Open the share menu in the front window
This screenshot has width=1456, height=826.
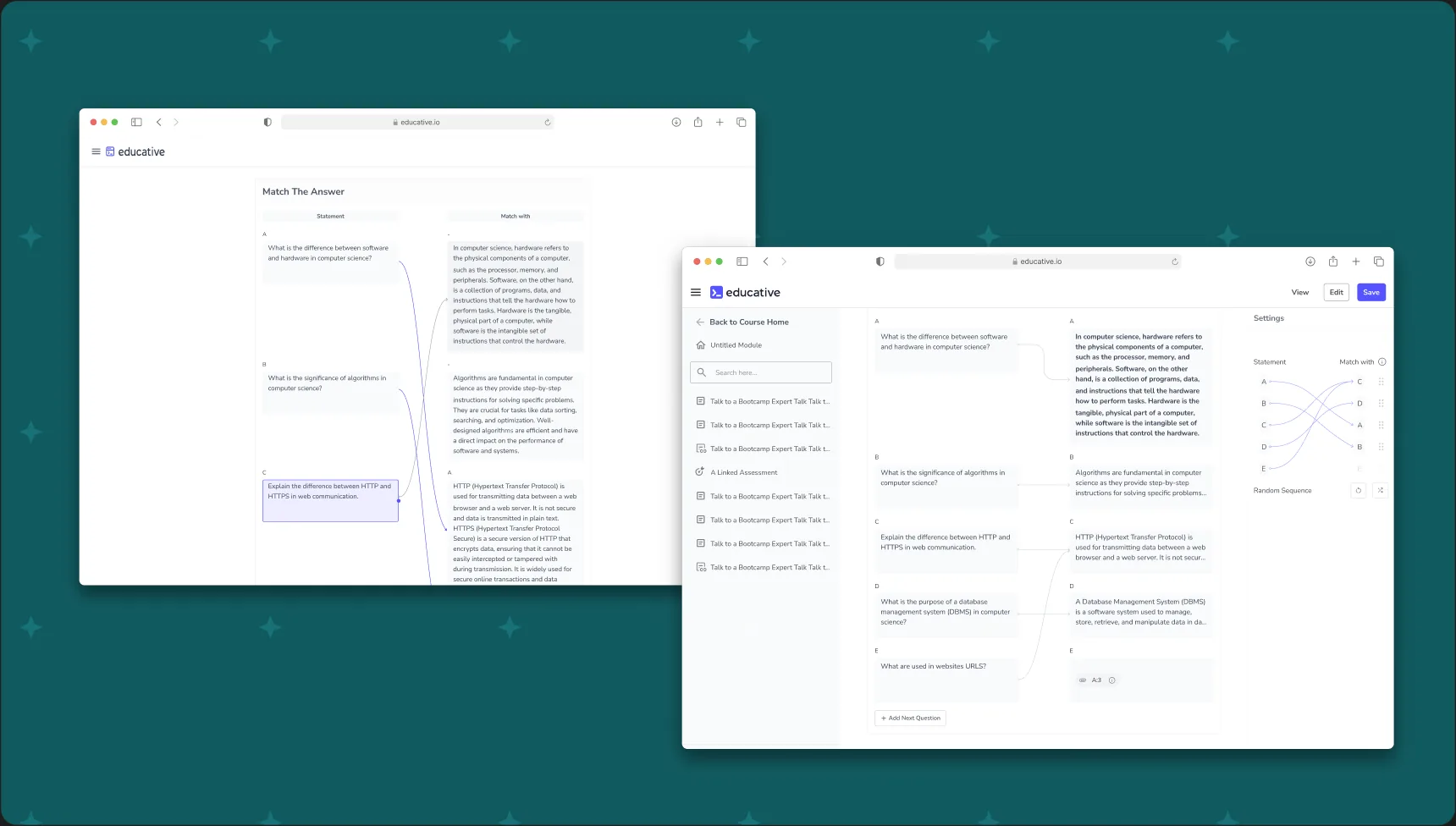[1333, 262]
